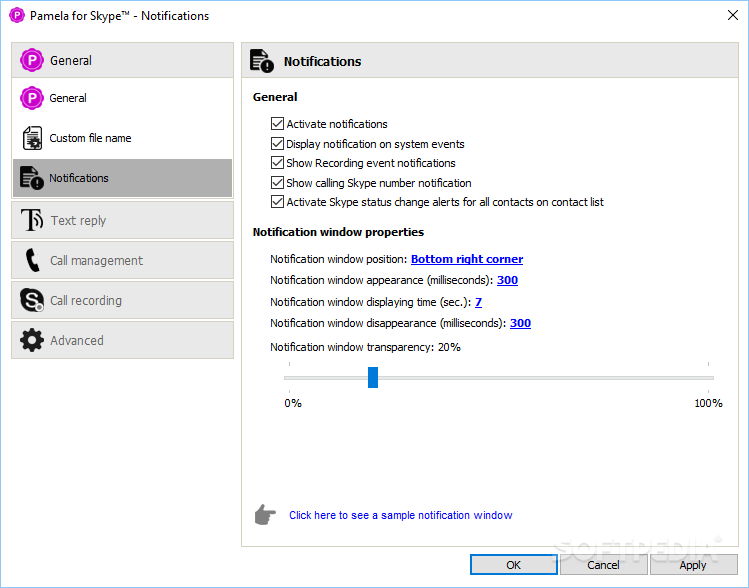
Task: Expand the Text reply section
Action: click(x=123, y=220)
